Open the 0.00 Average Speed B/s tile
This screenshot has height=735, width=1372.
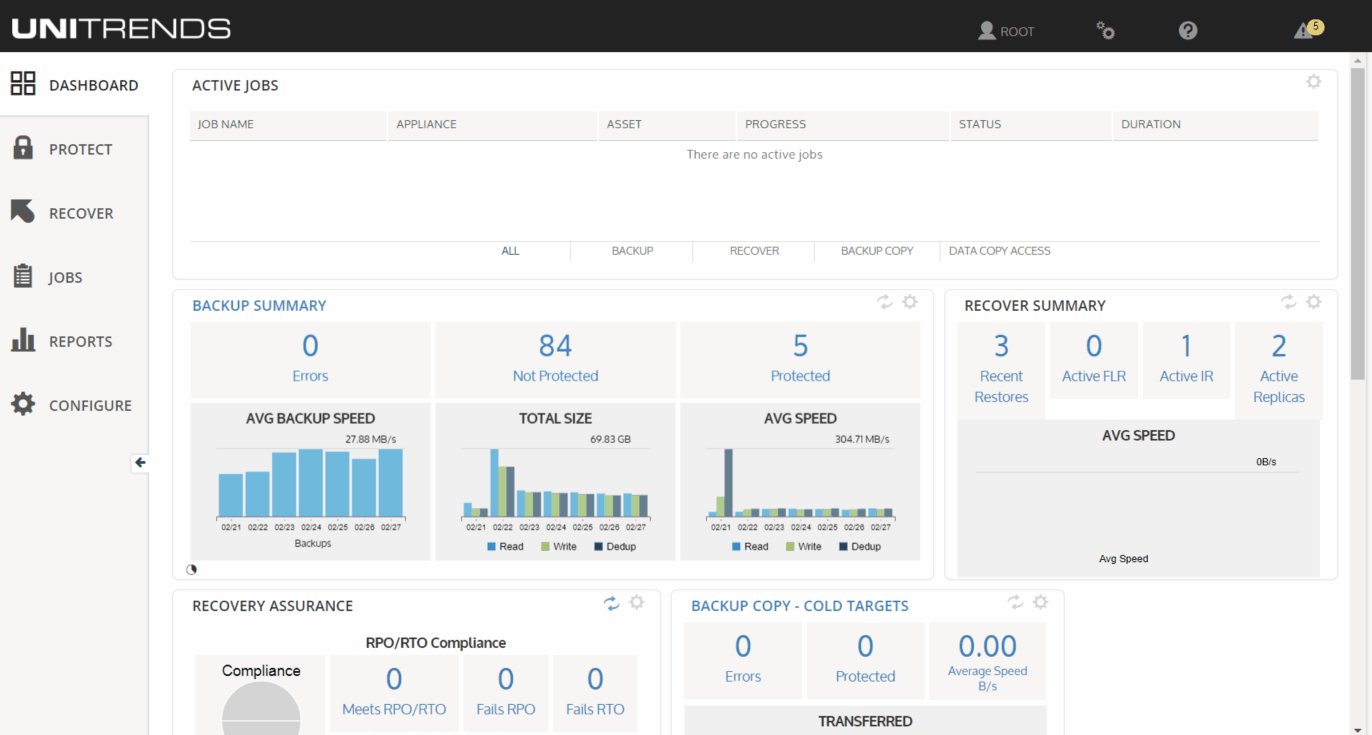point(987,660)
